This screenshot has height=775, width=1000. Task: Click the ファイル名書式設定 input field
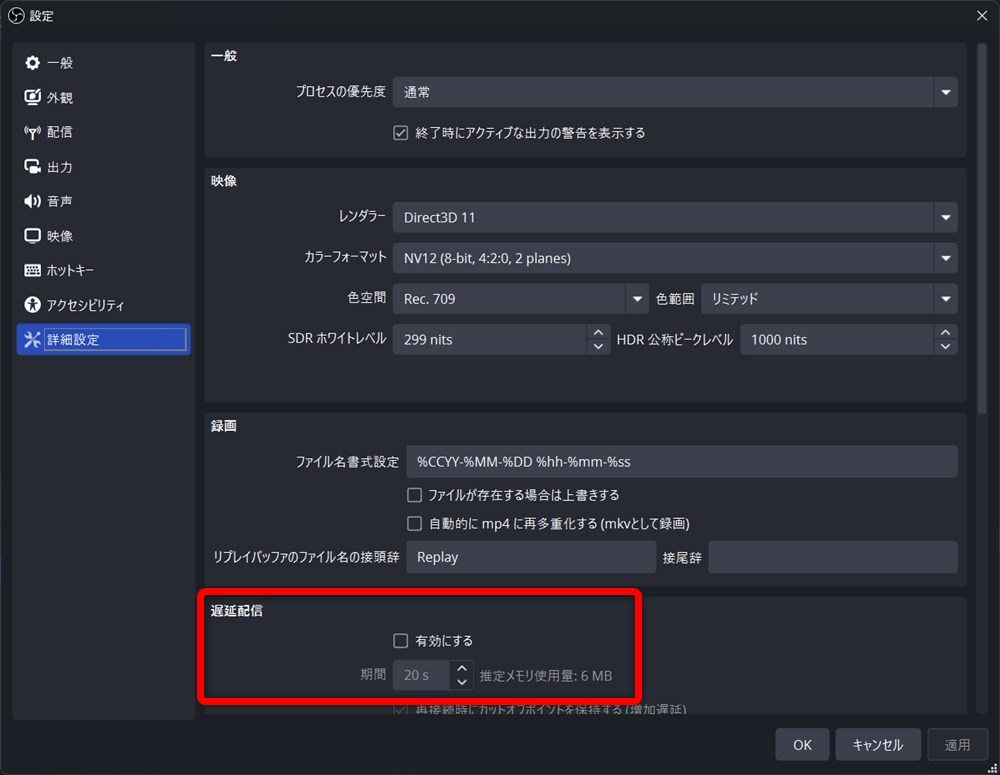point(682,462)
